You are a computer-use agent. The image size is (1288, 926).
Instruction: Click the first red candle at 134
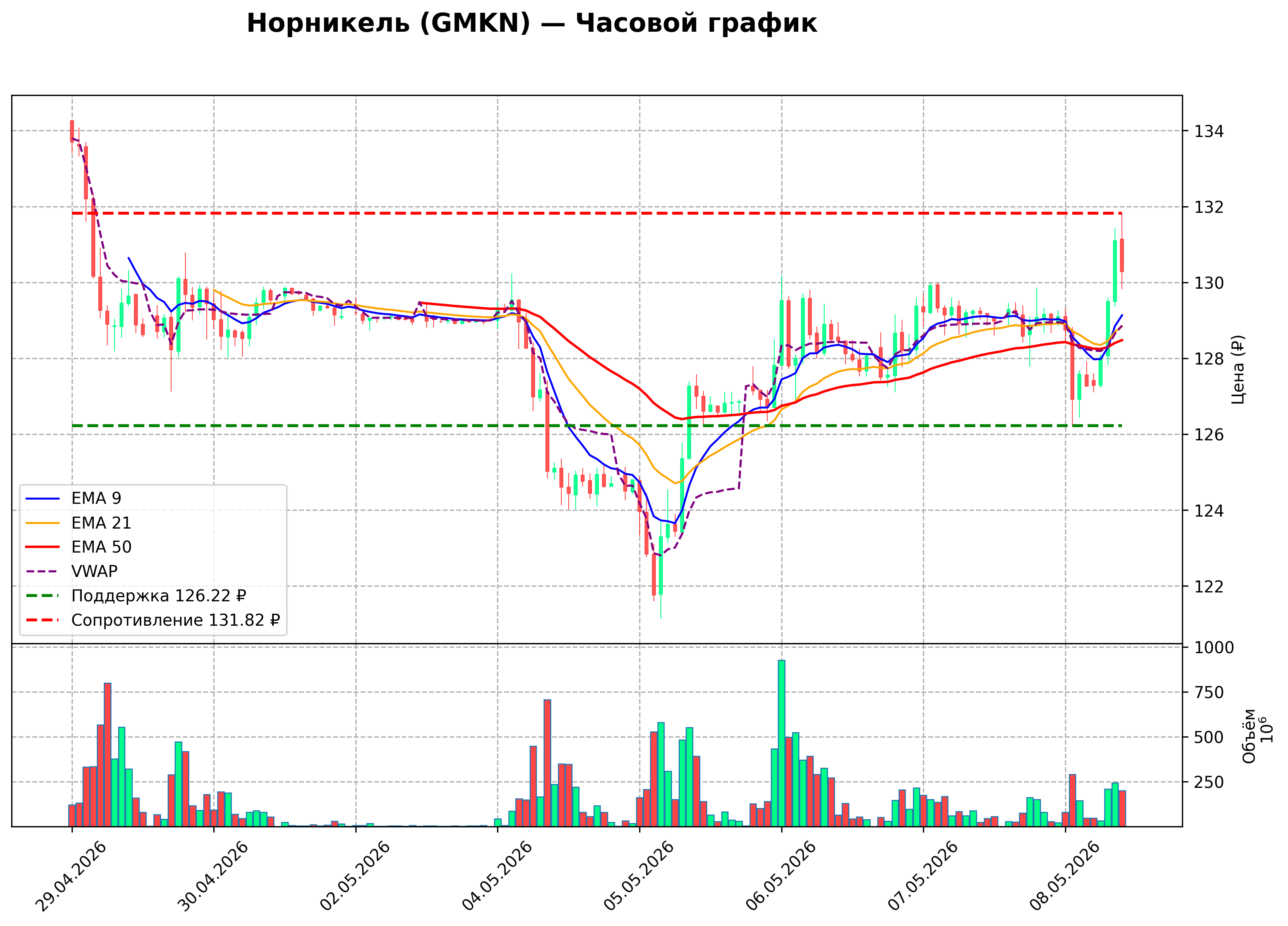[x=72, y=131]
